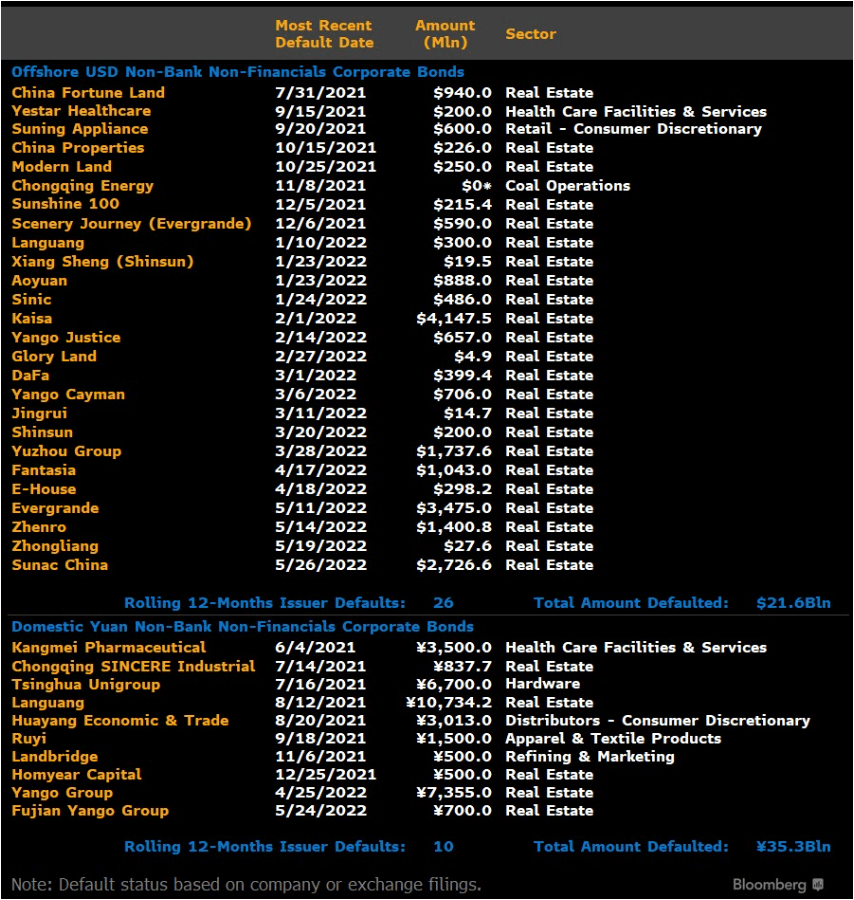Click the ¥35.3Bln total amount defaulted
Screen dimensions: 854x900
[x=793, y=846]
